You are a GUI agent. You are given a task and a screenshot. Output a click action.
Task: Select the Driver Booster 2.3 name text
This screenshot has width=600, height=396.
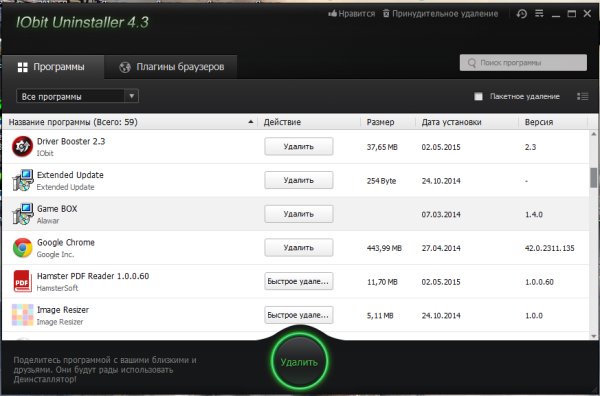[x=71, y=141]
